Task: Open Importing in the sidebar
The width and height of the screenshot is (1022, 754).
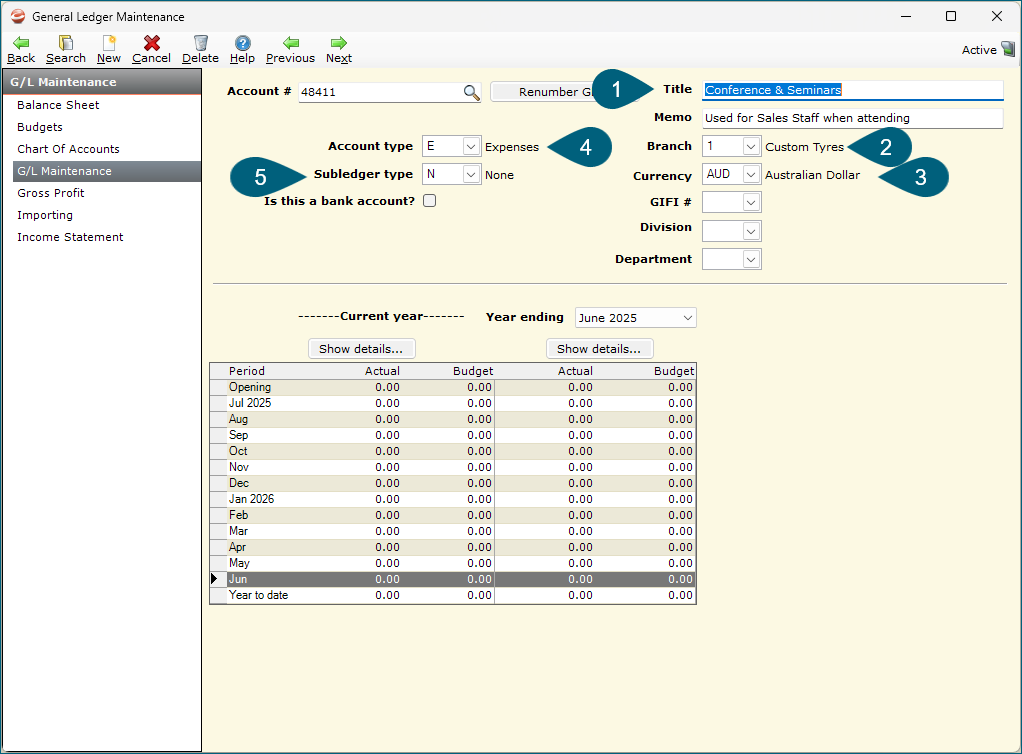Action: pos(45,215)
